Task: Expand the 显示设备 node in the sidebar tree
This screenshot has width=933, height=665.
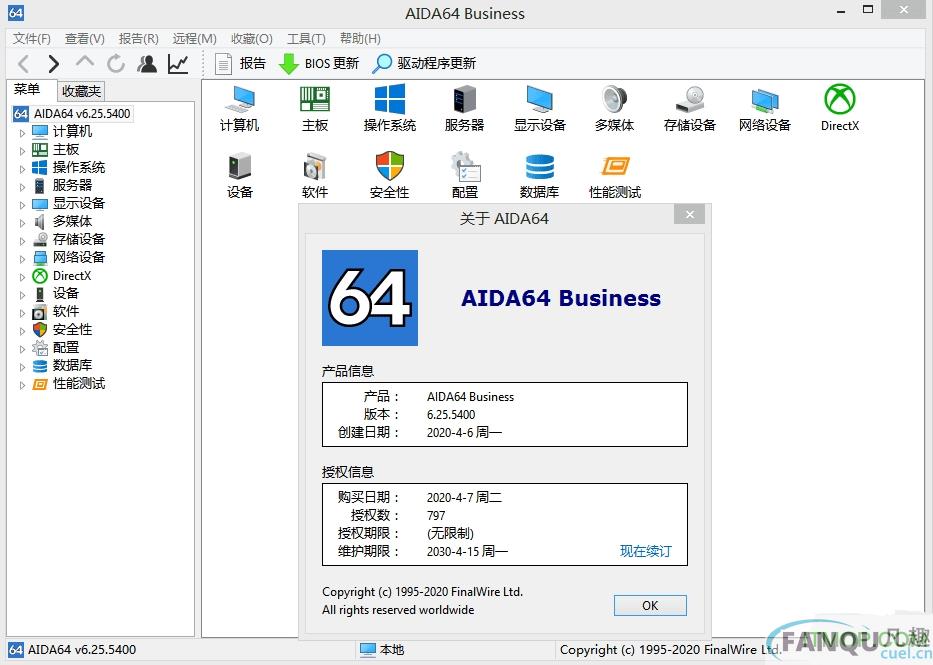Action: click(23, 205)
